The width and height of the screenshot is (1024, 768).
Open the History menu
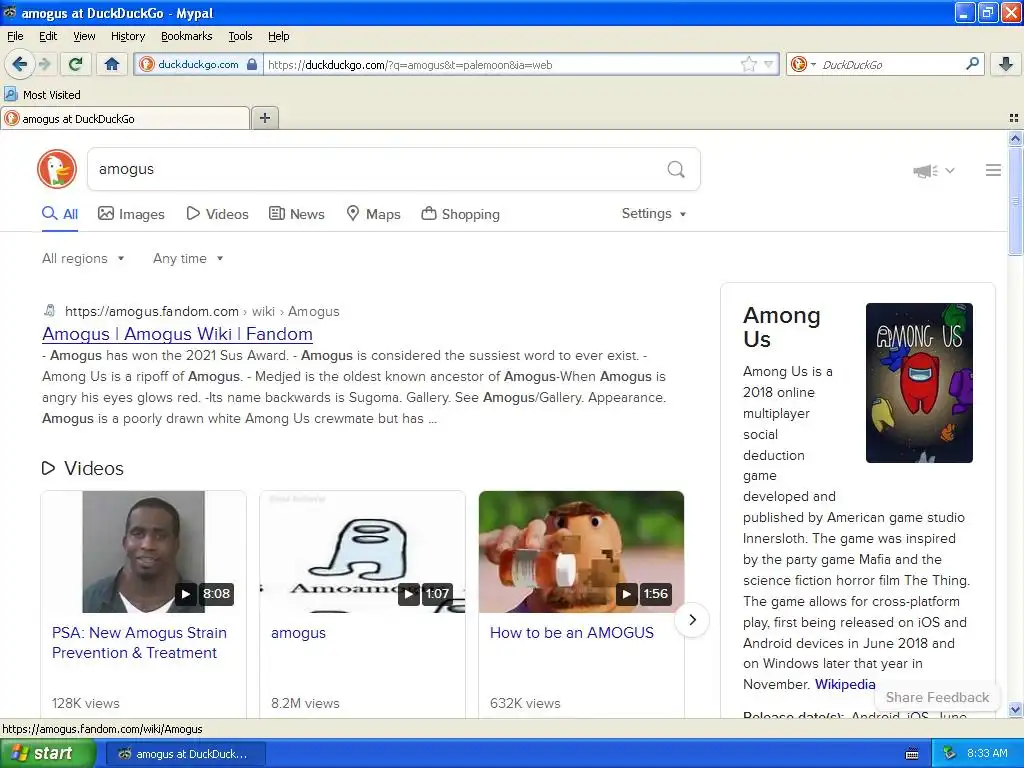[127, 36]
